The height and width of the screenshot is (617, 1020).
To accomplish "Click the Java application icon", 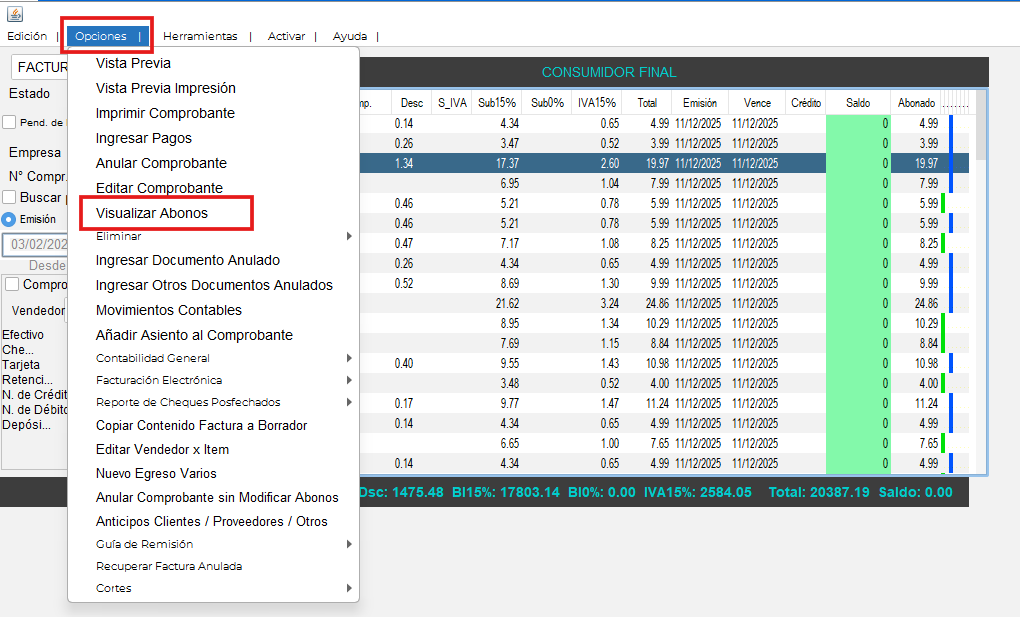I will pyautogui.click(x=15, y=14).
